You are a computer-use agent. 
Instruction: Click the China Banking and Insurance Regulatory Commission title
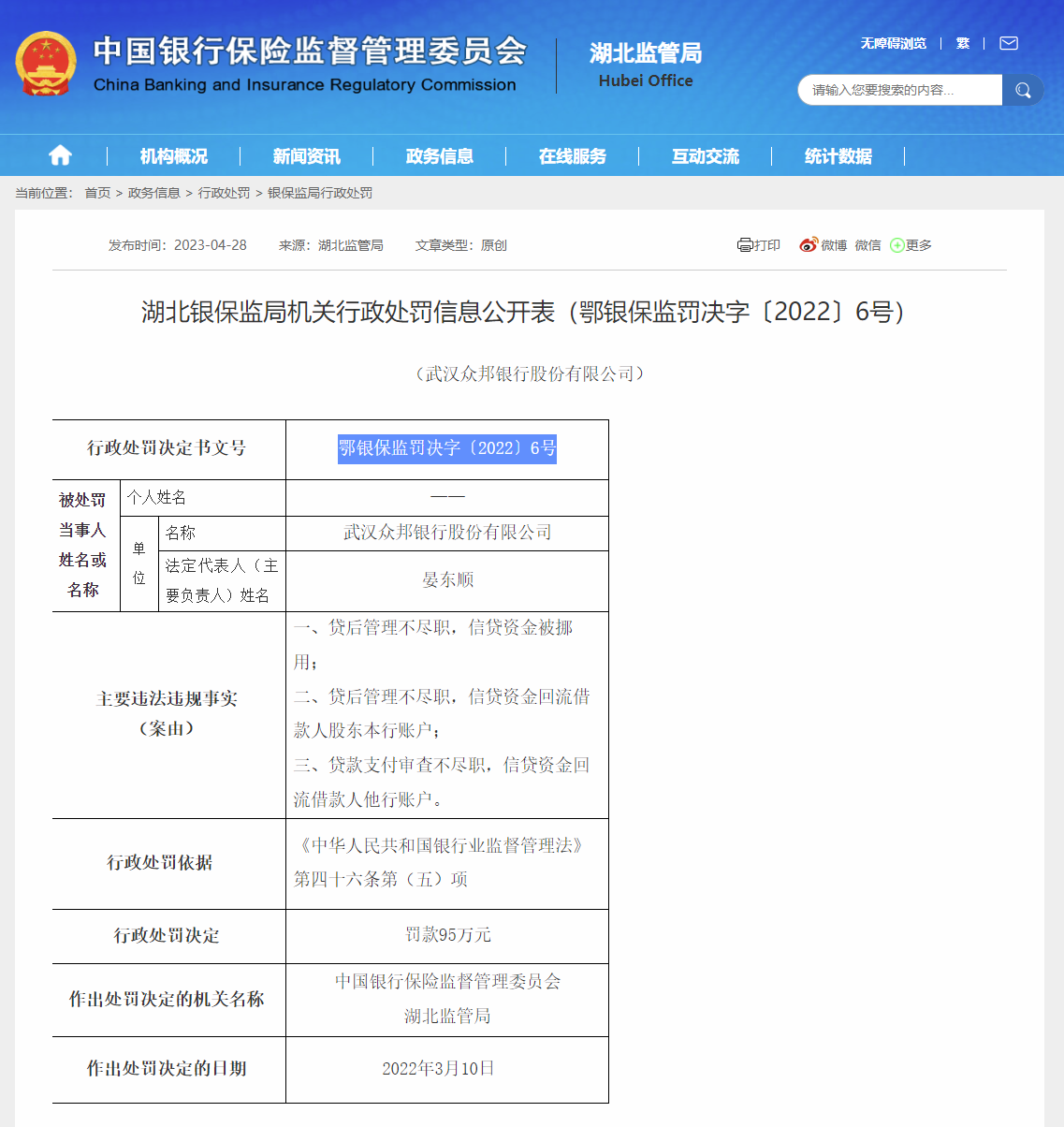pos(309,64)
